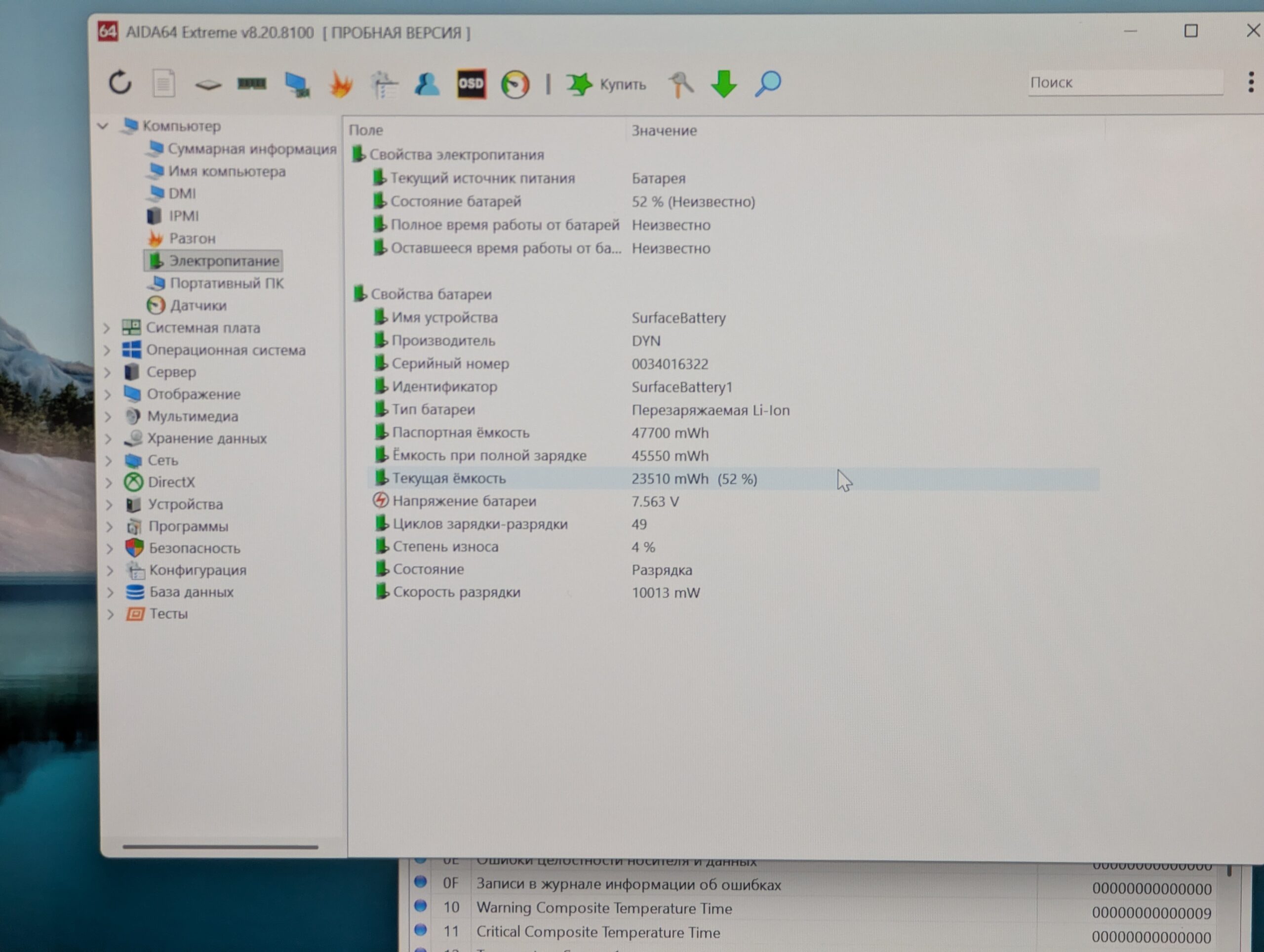1264x952 pixels.
Task: Click the Напряжение батареи voltage icon
Action: [380, 501]
